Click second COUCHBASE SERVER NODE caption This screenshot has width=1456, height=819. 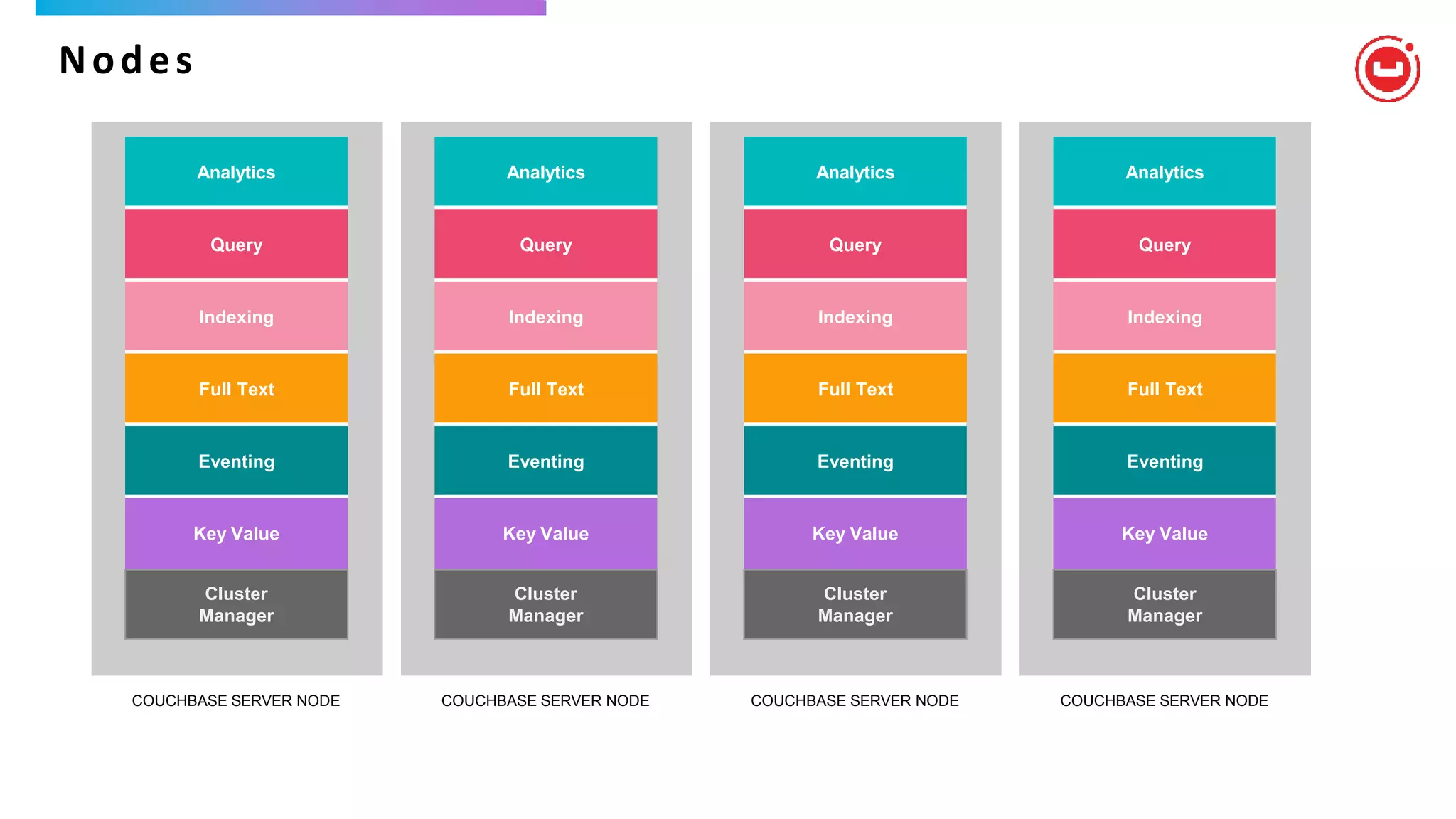[x=545, y=700]
